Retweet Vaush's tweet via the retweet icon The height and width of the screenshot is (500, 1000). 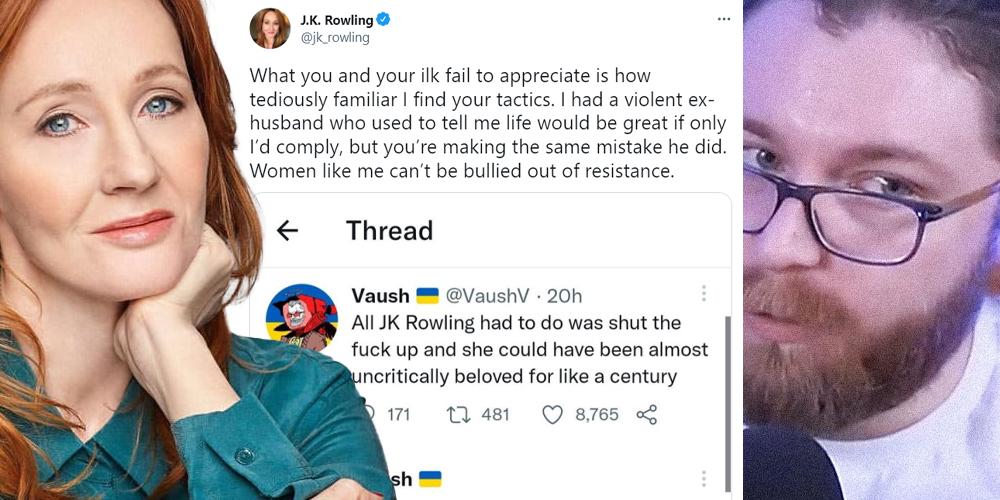pos(460,414)
